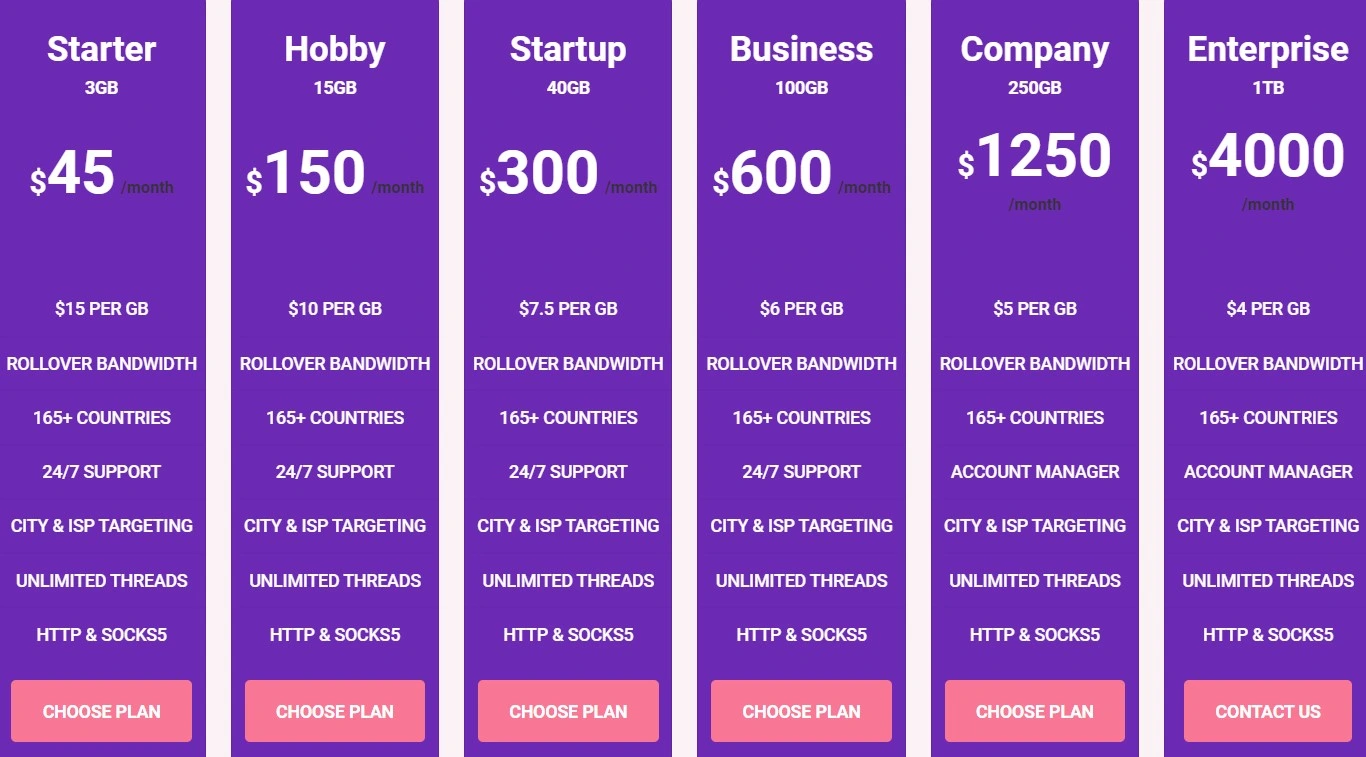The width and height of the screenshot is (1366, 757).
Task: Click the Business plan title
Action: (801, 49)
